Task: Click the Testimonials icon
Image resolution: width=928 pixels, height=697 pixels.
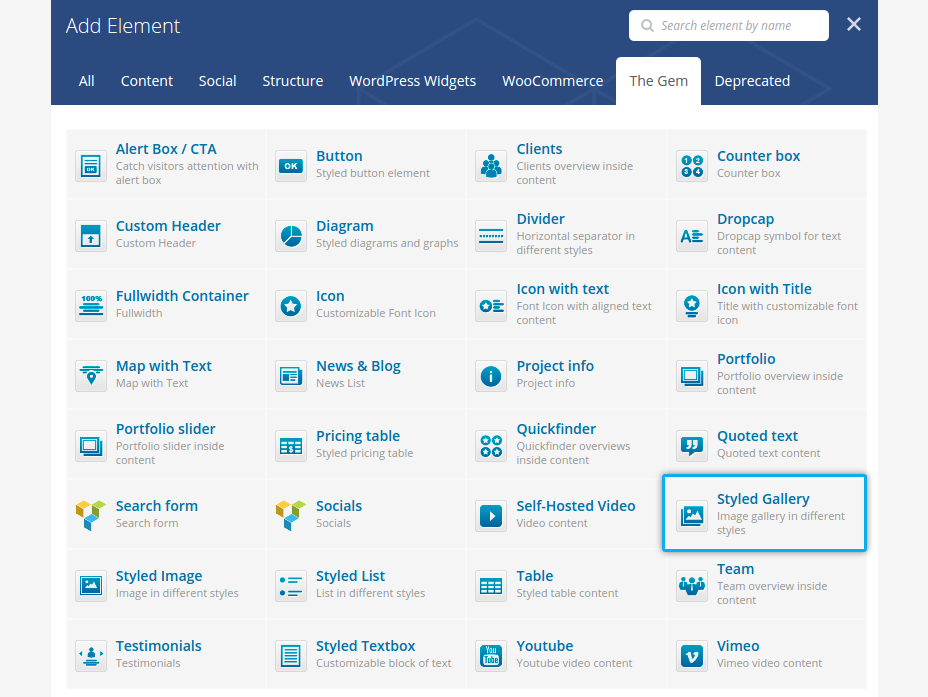Action: pos(91,655)
